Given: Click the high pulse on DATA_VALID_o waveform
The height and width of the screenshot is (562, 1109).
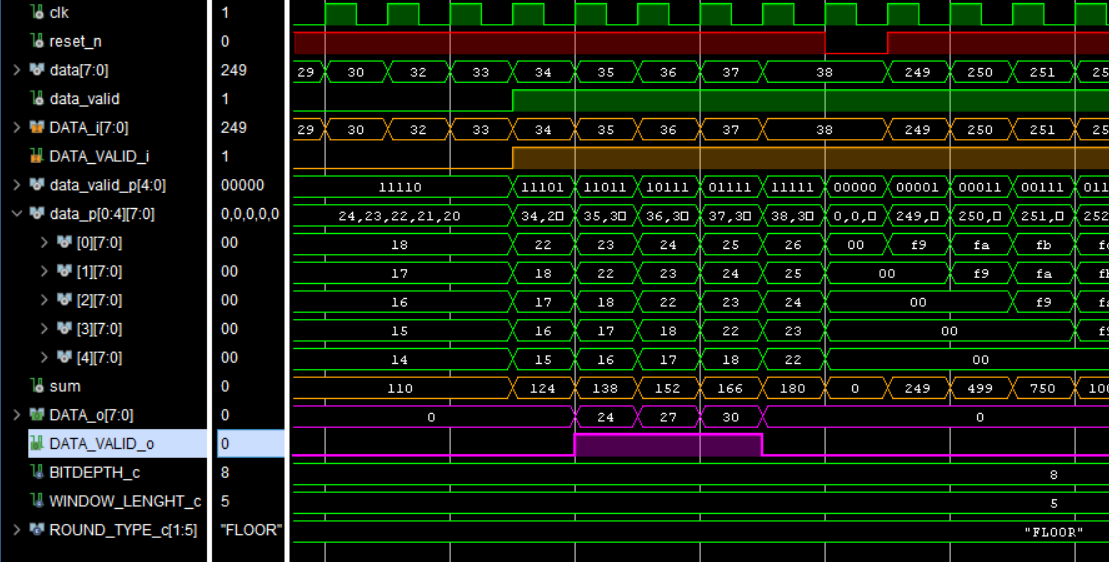Looking at the screenshot, I should click(667, 445).
